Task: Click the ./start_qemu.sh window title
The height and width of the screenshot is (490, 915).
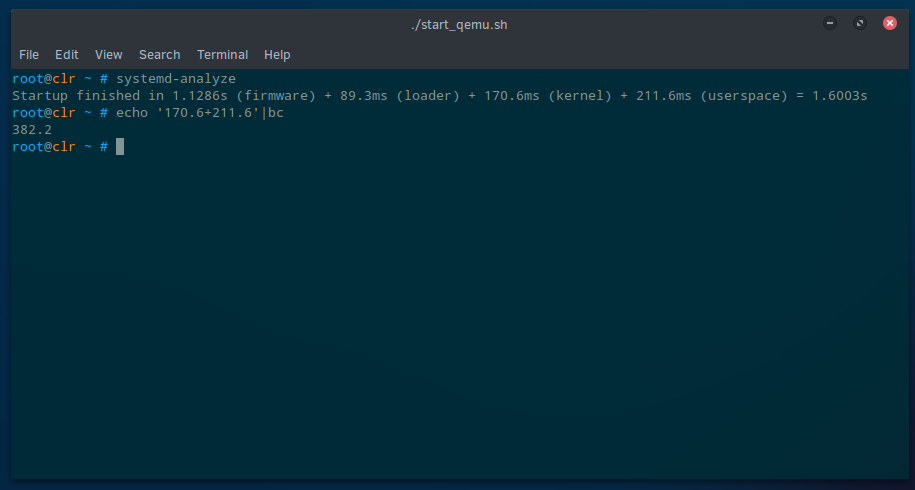Action: click(x=459, y=24)
